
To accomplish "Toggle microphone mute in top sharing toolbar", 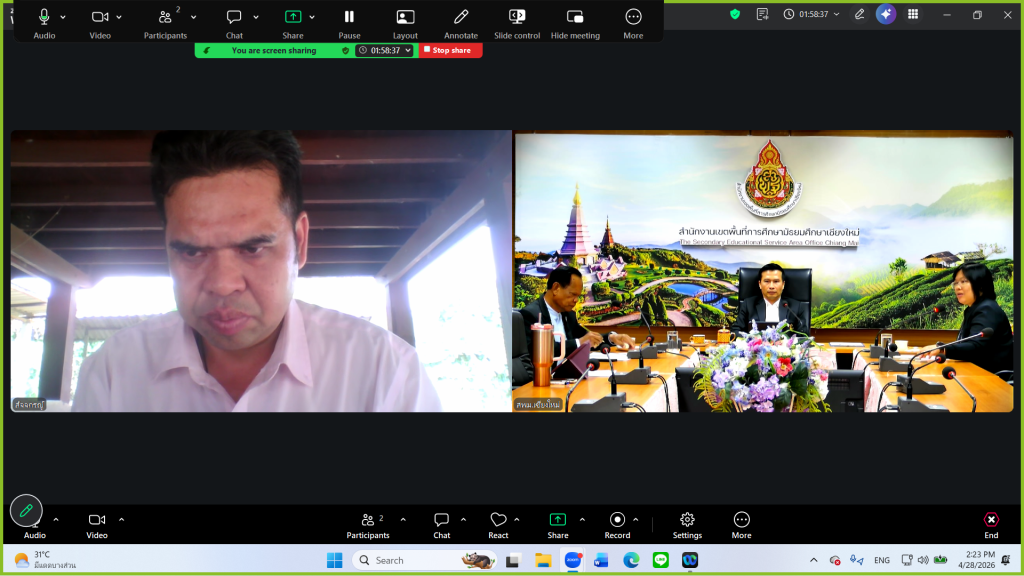I will click(44, 17).
